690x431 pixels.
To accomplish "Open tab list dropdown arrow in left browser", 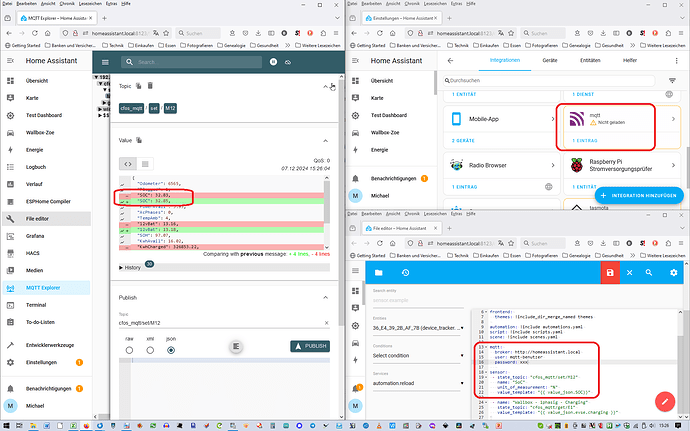I will pos(337,18).
